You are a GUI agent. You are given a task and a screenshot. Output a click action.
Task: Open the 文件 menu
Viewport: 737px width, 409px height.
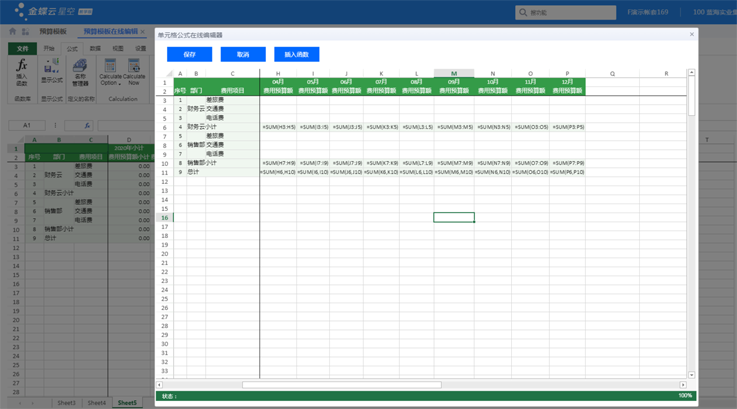pos(22,48)
